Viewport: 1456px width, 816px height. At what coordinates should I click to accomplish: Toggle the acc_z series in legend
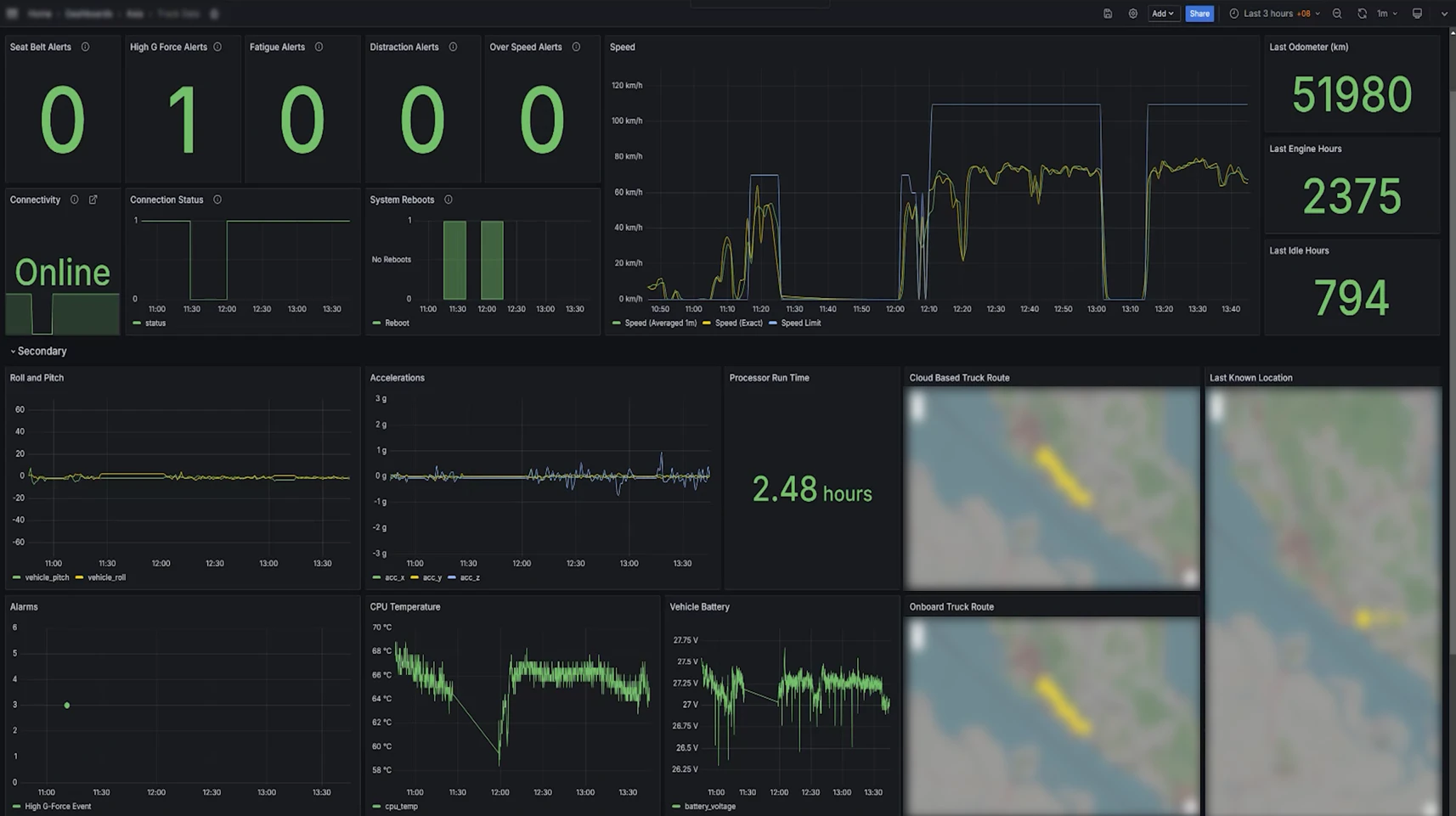(x=469, y=577)
